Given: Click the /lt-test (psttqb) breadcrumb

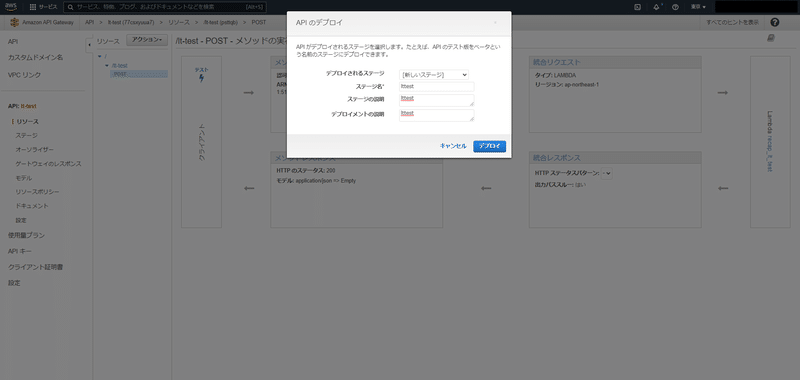Looking at the screenshot, I should tap(220, 22).
